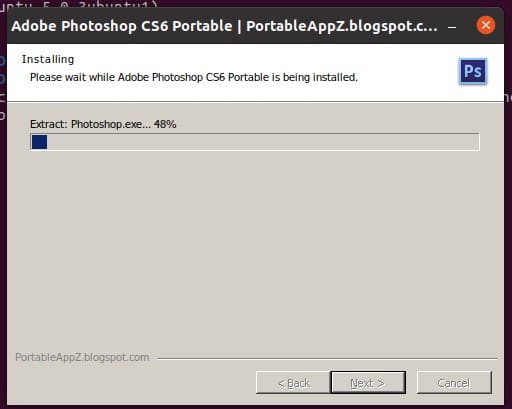
Task: Click the separator line beside PortableAppZ text
Action: click(x=327, y=359)
